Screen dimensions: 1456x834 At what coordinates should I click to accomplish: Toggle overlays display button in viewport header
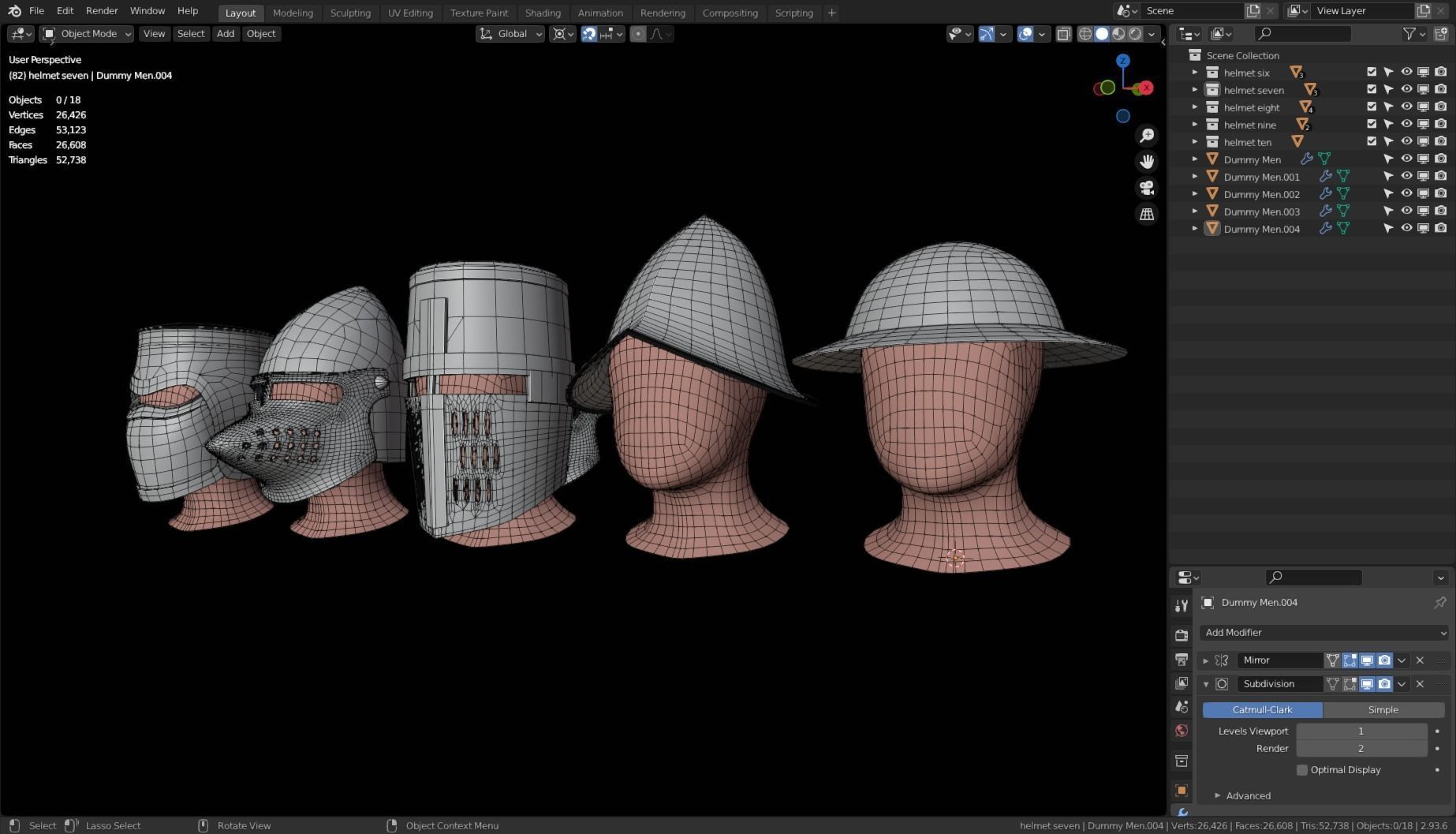tap(1025, 34)
